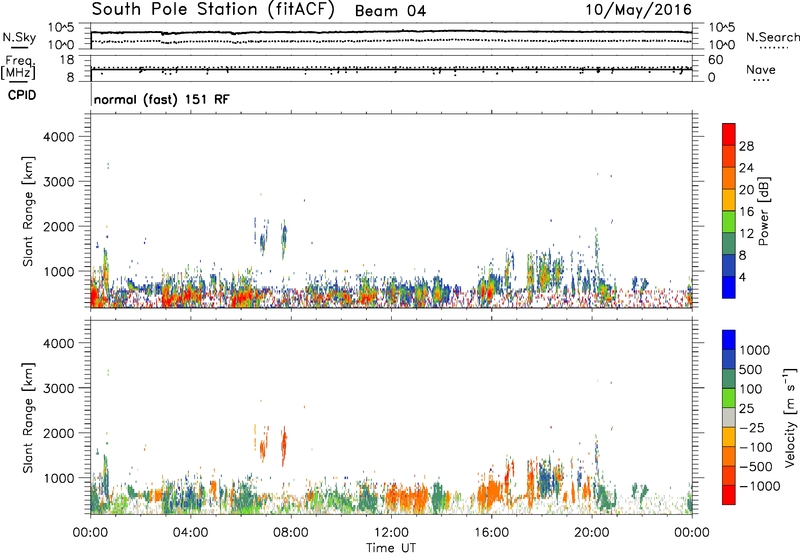Click the 'N.Search' legend label

(x=773, y=37)
